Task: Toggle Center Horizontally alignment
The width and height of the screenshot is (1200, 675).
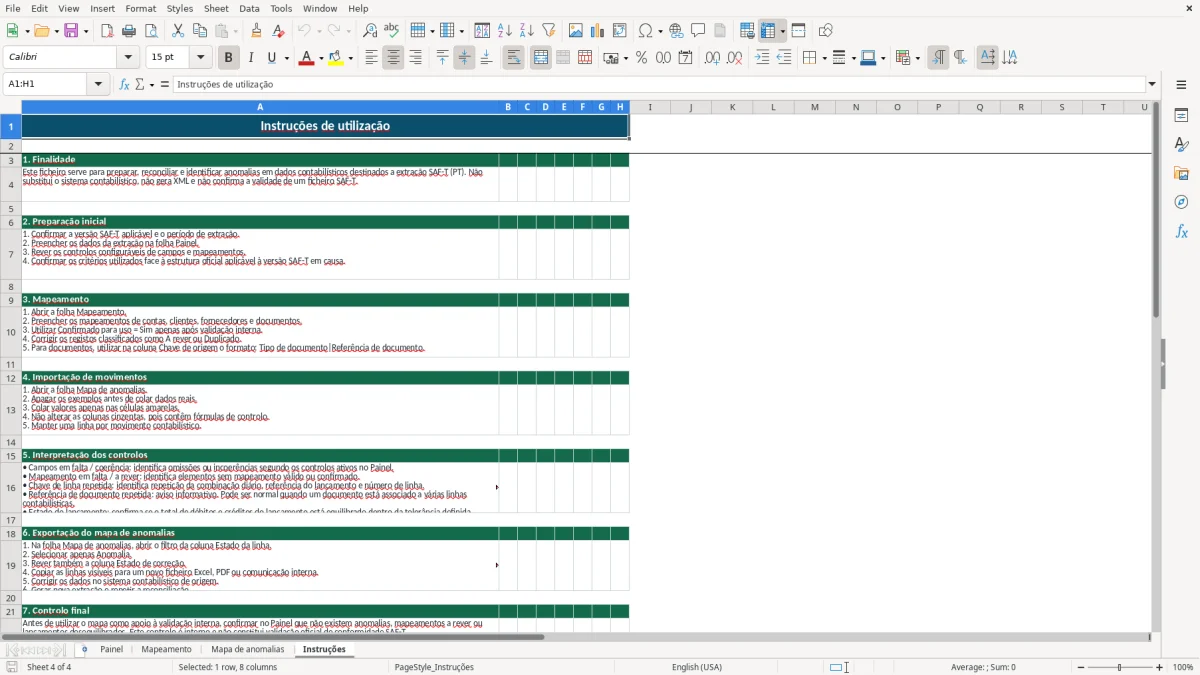Action: [393, 58]
